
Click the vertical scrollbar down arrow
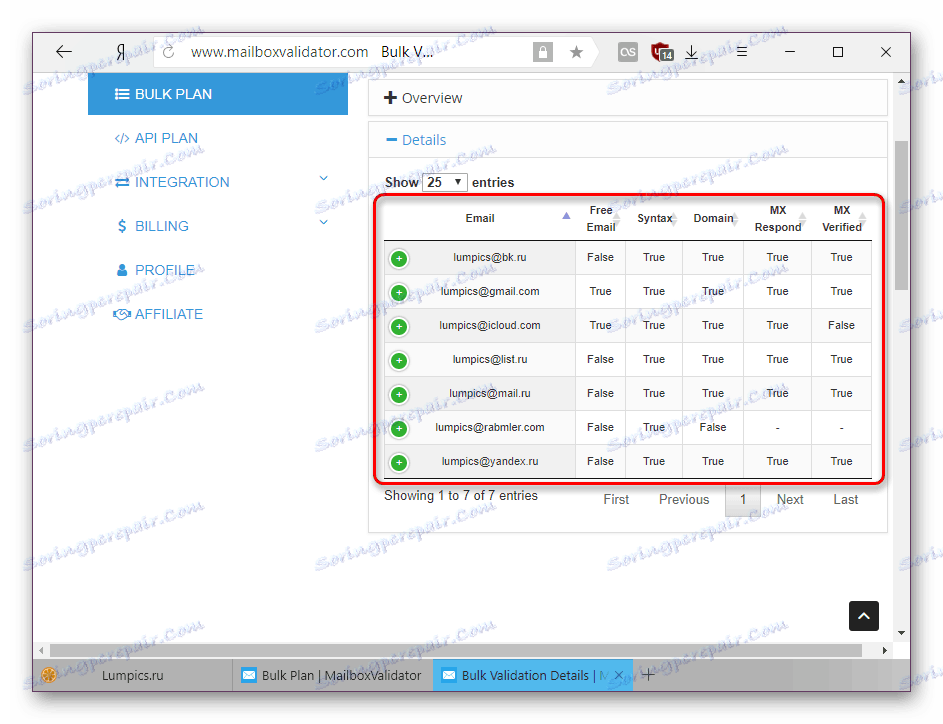901,633
